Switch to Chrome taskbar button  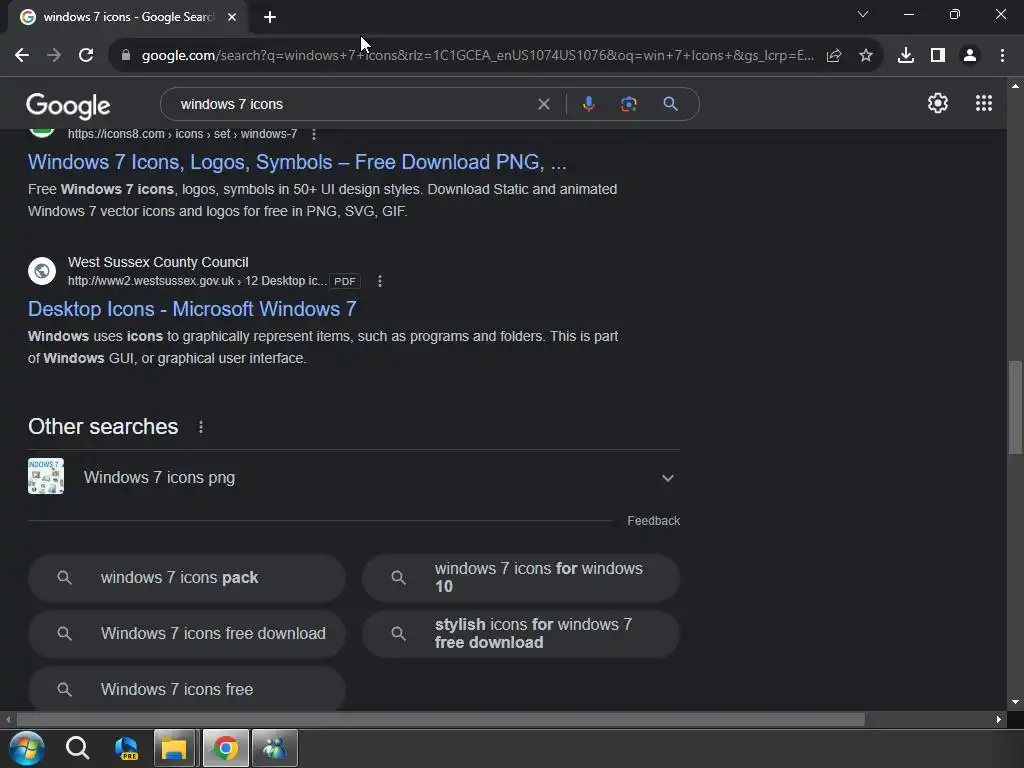point(225,748)
